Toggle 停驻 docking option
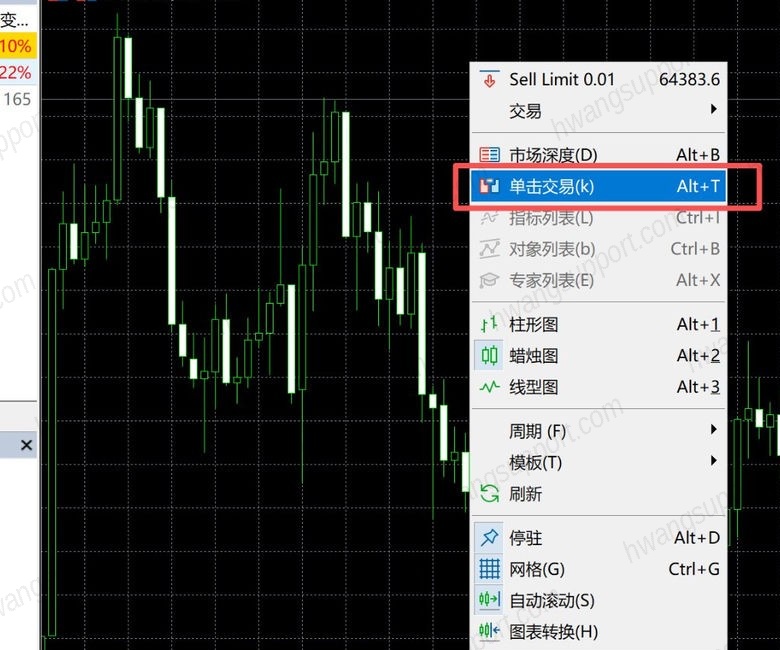This screenshot has width=780, height=650. click(x=599, y=538)
